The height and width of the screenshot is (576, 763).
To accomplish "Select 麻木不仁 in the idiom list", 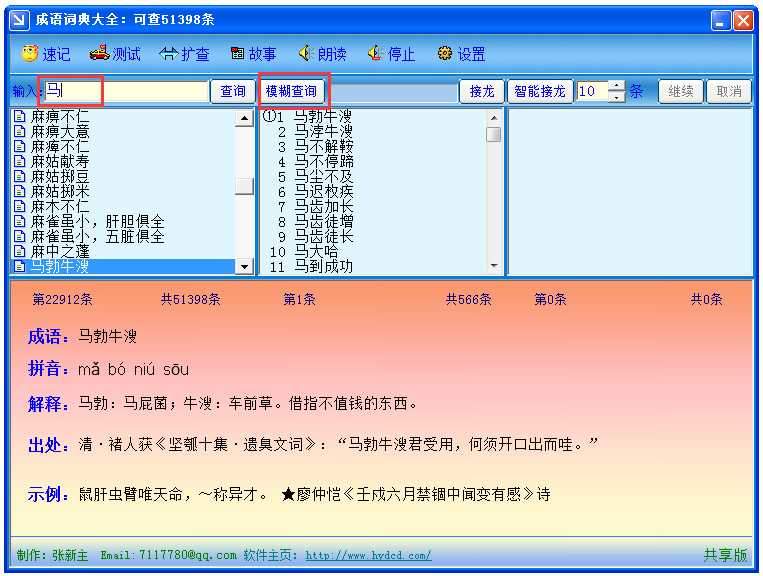I will coord(60,206).
